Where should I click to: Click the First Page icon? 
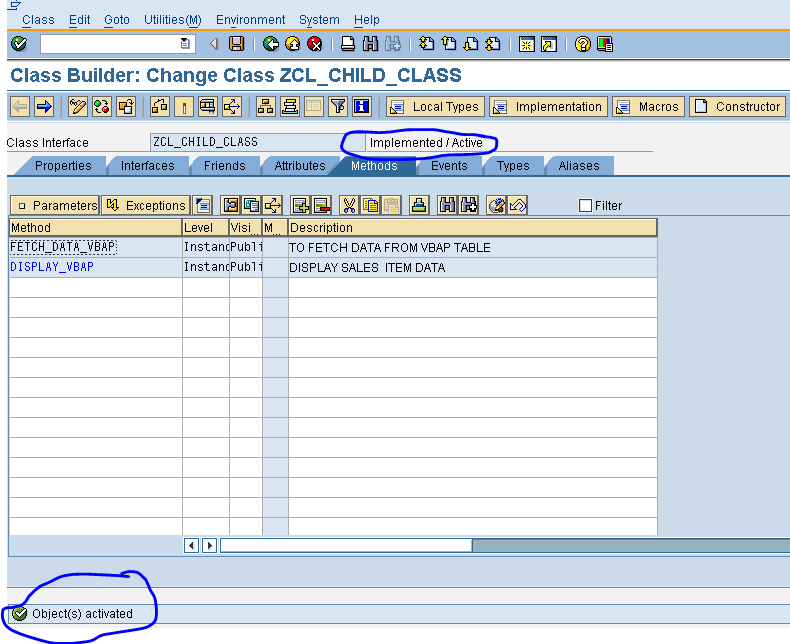coord(426,44)
